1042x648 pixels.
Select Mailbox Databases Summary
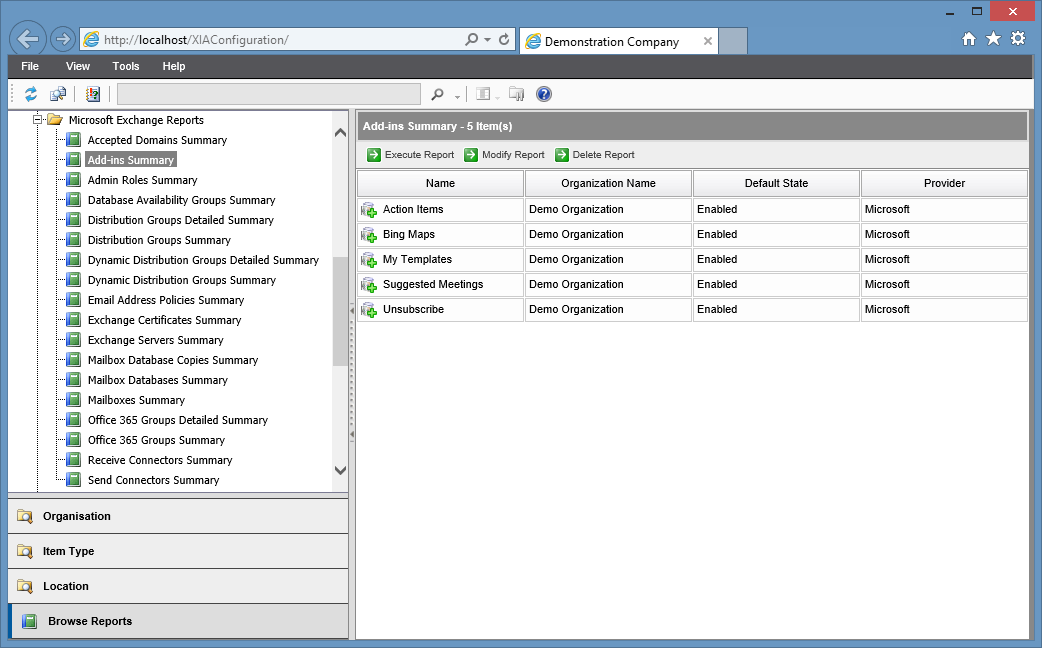click(157, 379)
